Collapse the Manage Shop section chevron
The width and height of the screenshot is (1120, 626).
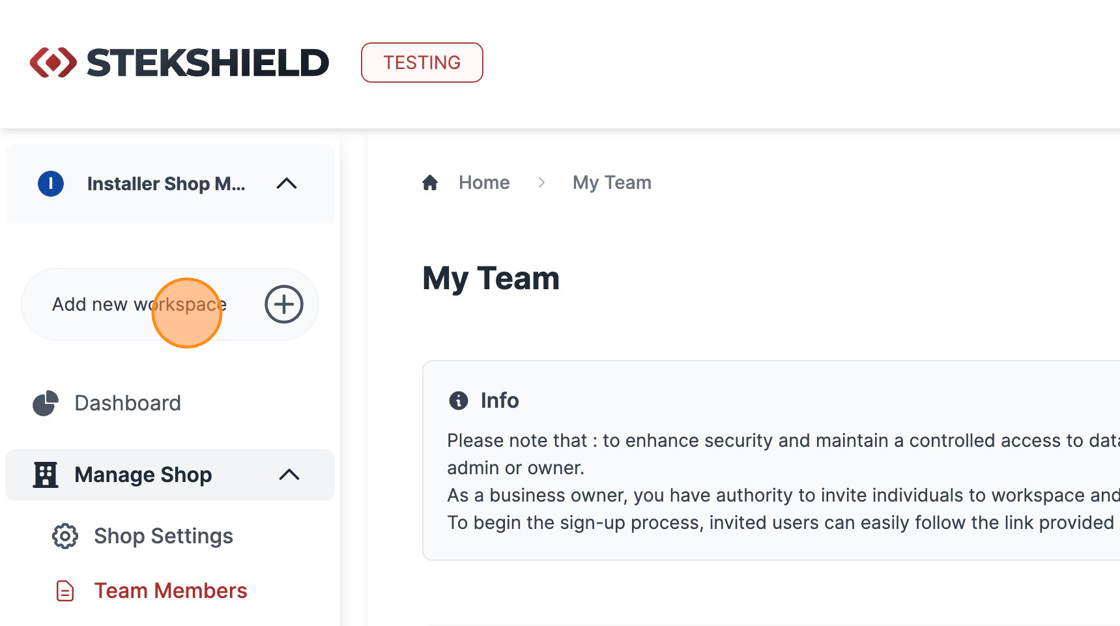[x=289, y=475]
